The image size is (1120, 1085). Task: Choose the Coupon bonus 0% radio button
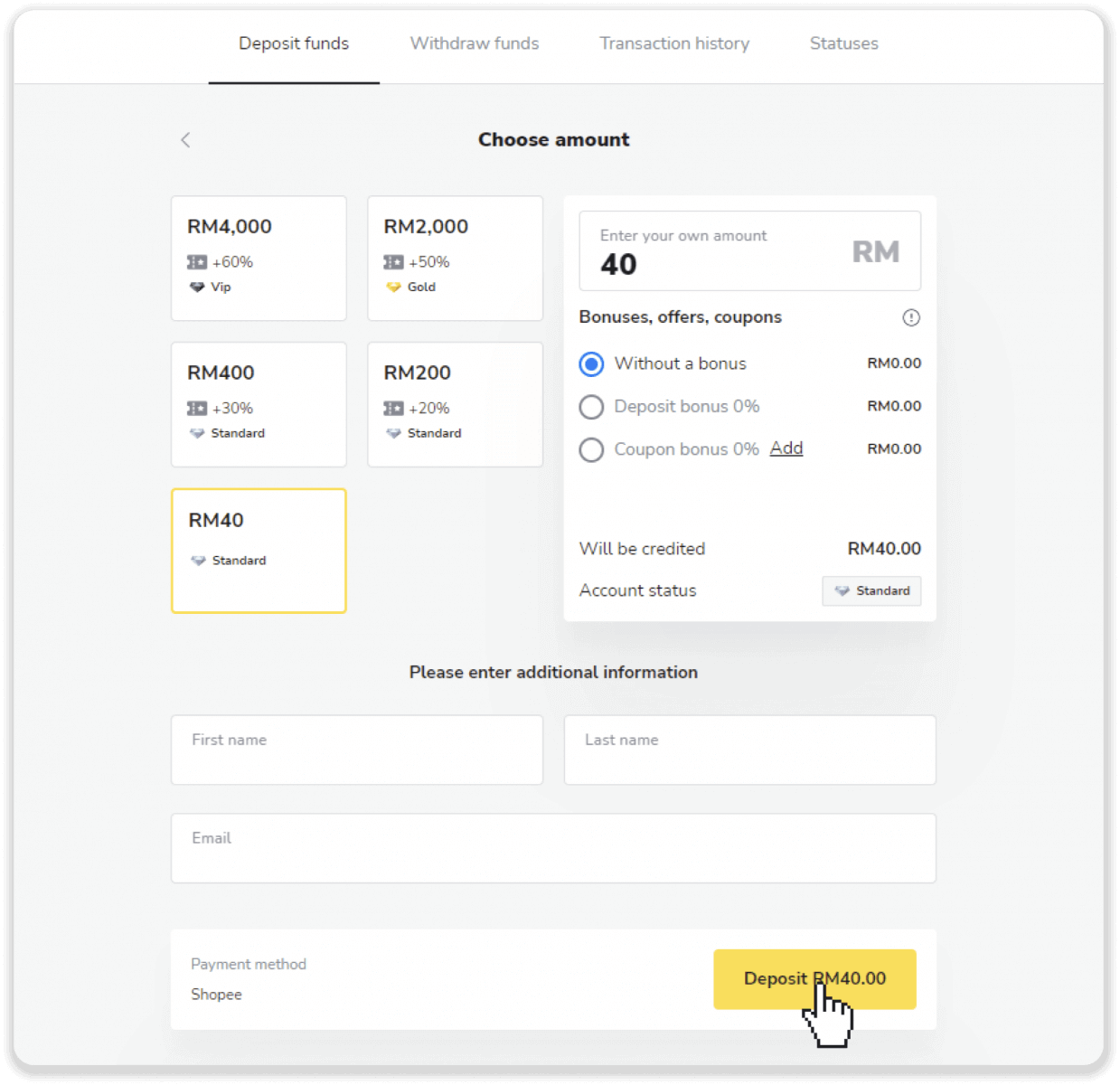click(591, 449)
